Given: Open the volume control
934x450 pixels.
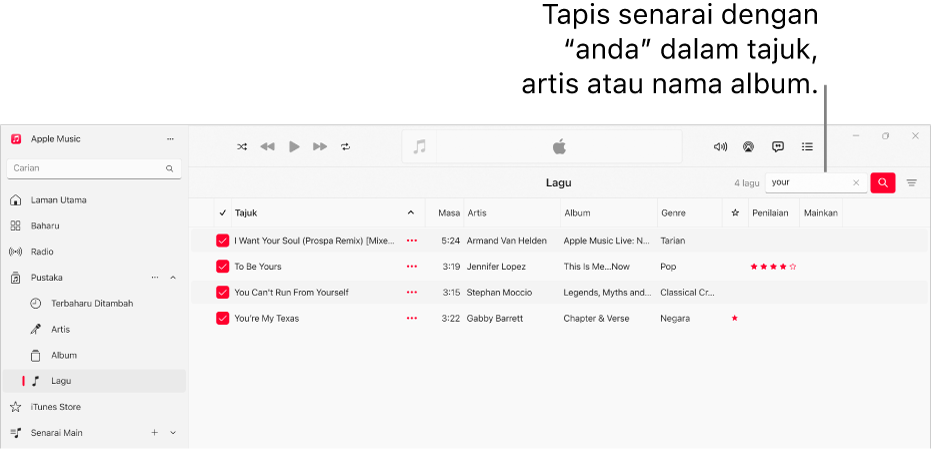Looking at the screenshot, I should click(720, 147).
